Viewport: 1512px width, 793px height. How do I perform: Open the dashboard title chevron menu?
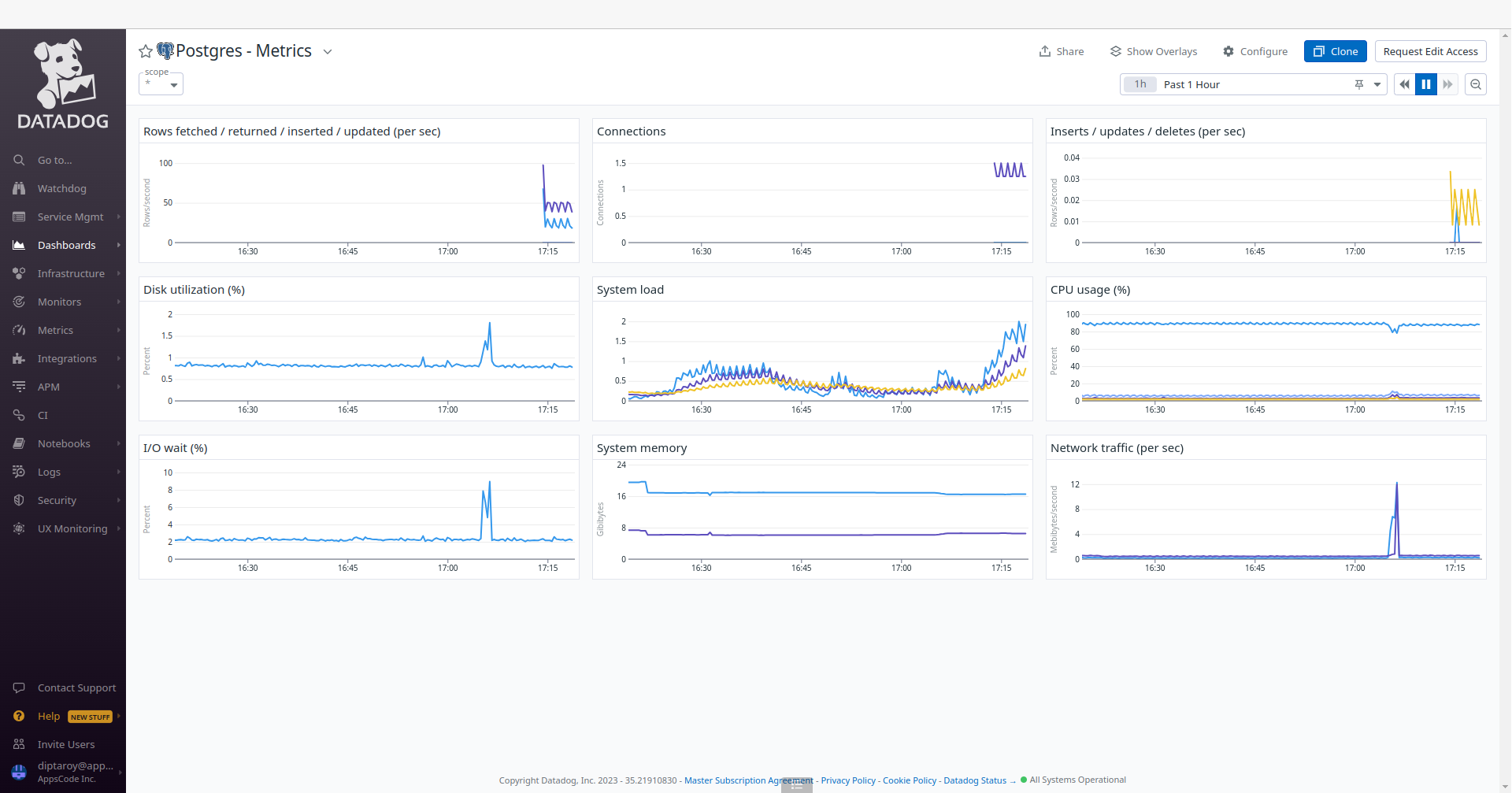click(x=328, y=52)
